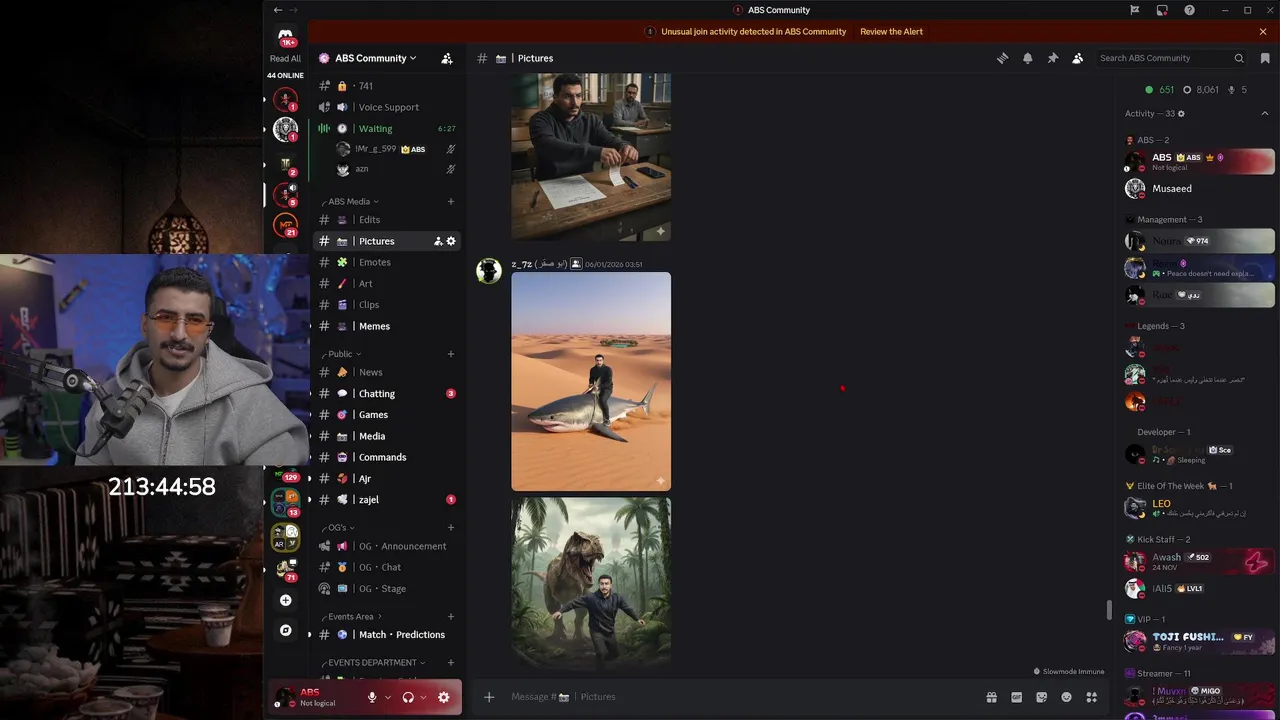
Task: Toggle the member list visibility
Action: (1077, 58)
